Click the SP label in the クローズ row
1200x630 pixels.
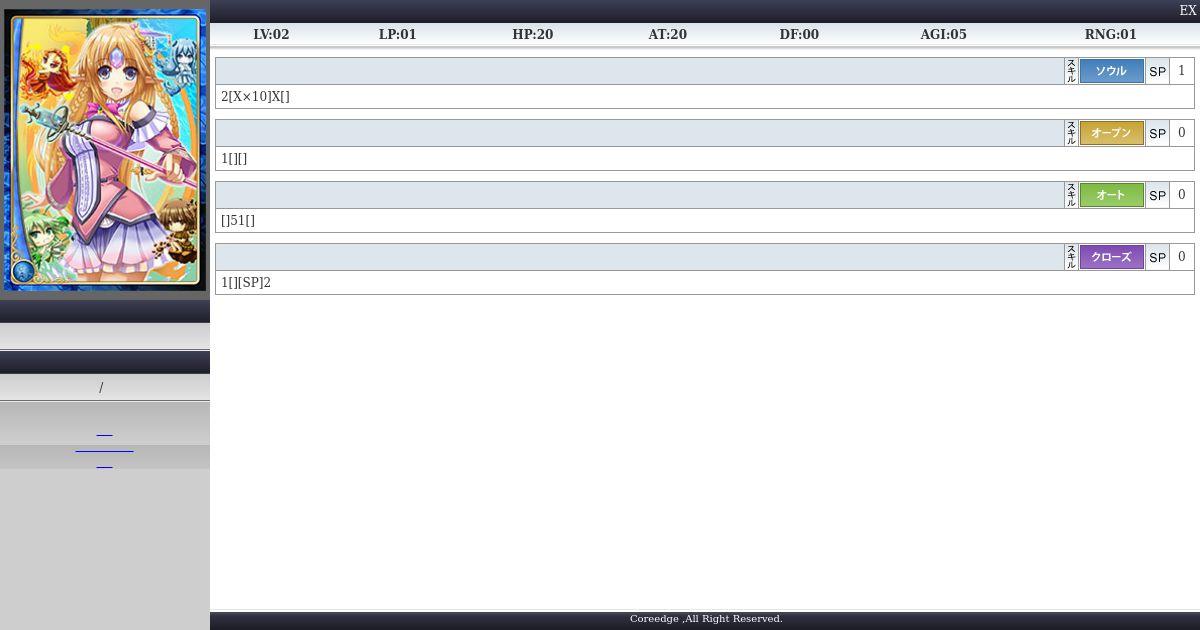coord(1157,257)
